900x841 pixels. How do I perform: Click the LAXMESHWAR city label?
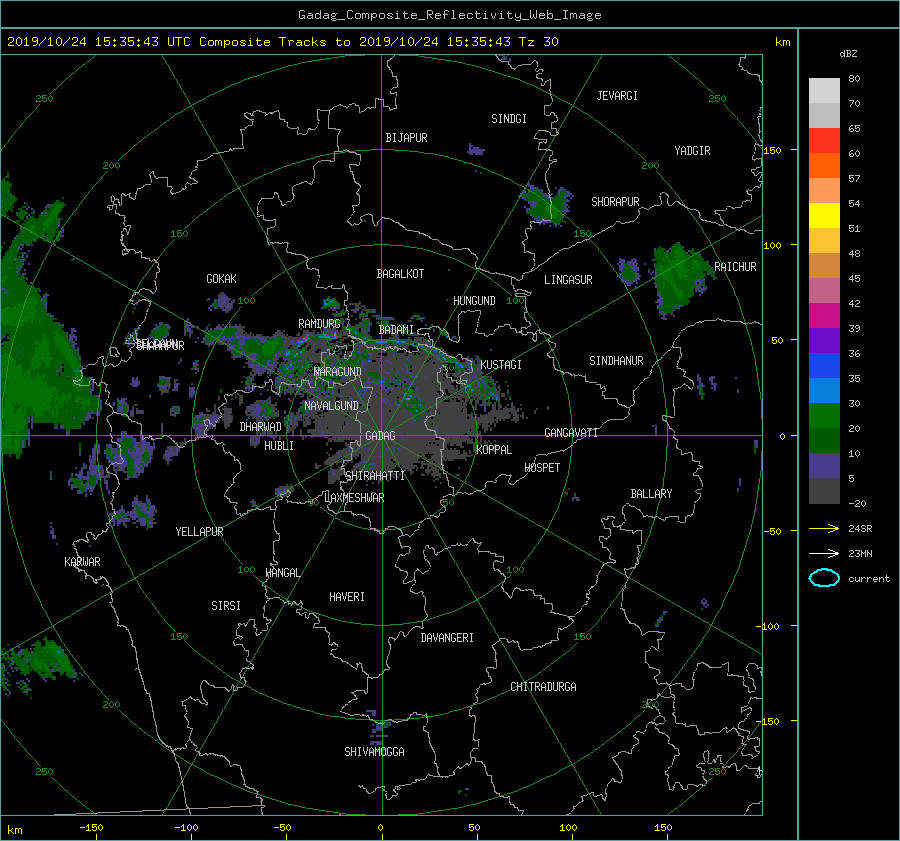354,498
